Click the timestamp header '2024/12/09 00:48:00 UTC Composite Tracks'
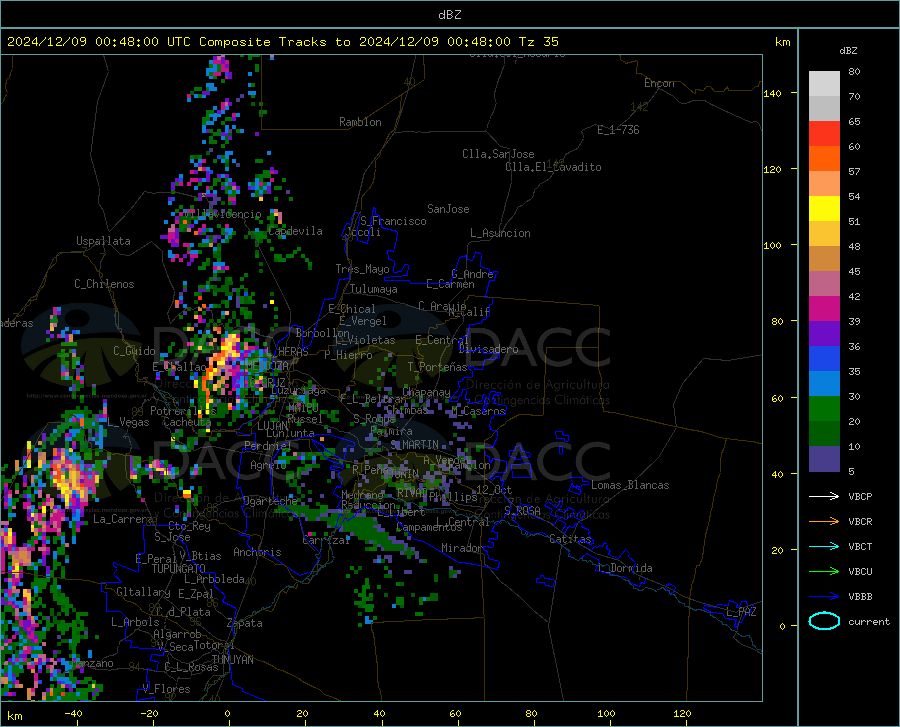Viewport: 900px width, 727px height. [170, 42]
